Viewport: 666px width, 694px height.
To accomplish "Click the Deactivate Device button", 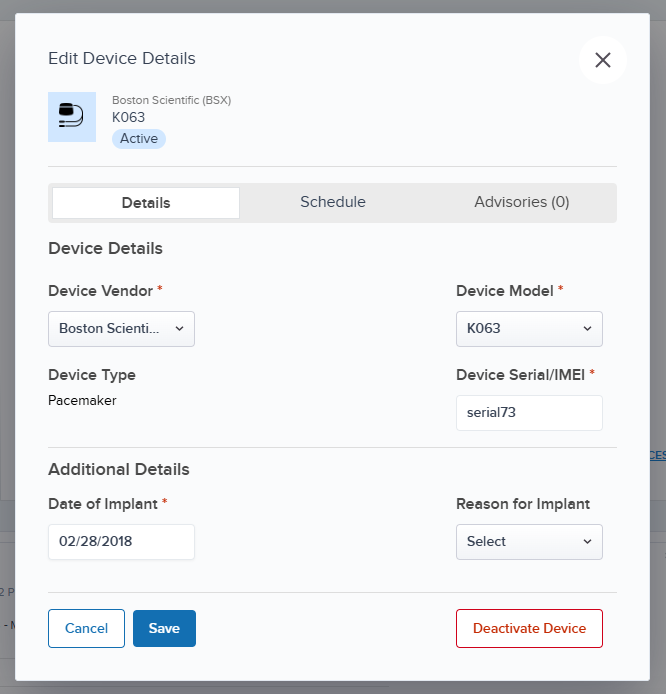I will click(529, 628).
